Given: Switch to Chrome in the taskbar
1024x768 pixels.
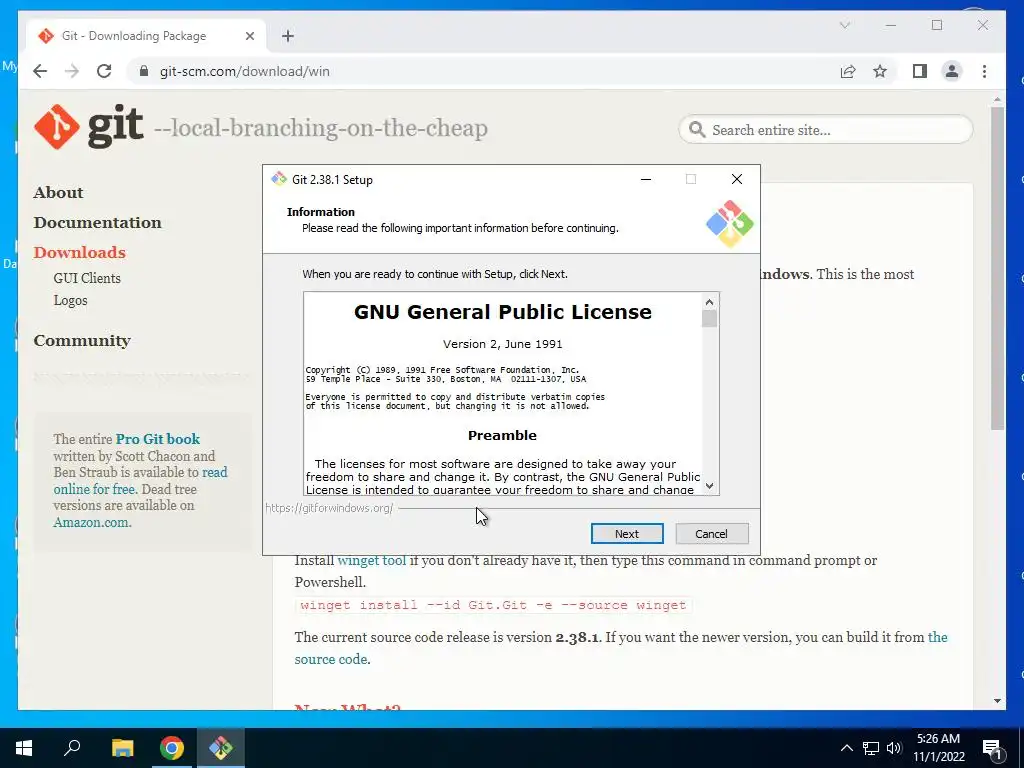Looking at the screenshot, I should coord(172,748).
